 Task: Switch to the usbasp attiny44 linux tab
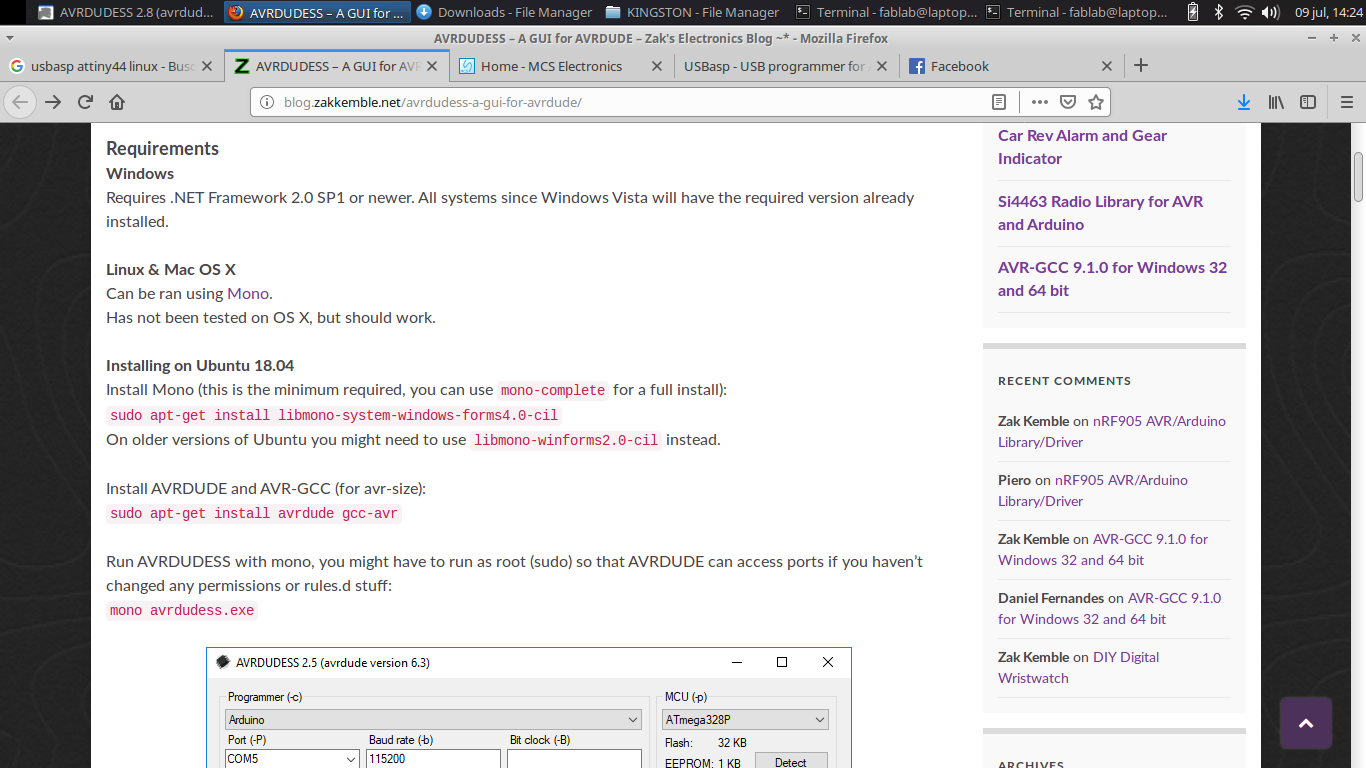point(111,66)
